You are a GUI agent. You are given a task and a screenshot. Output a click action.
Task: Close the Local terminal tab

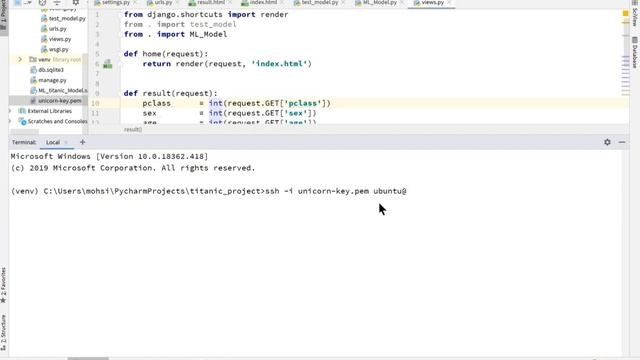point(66,142)
